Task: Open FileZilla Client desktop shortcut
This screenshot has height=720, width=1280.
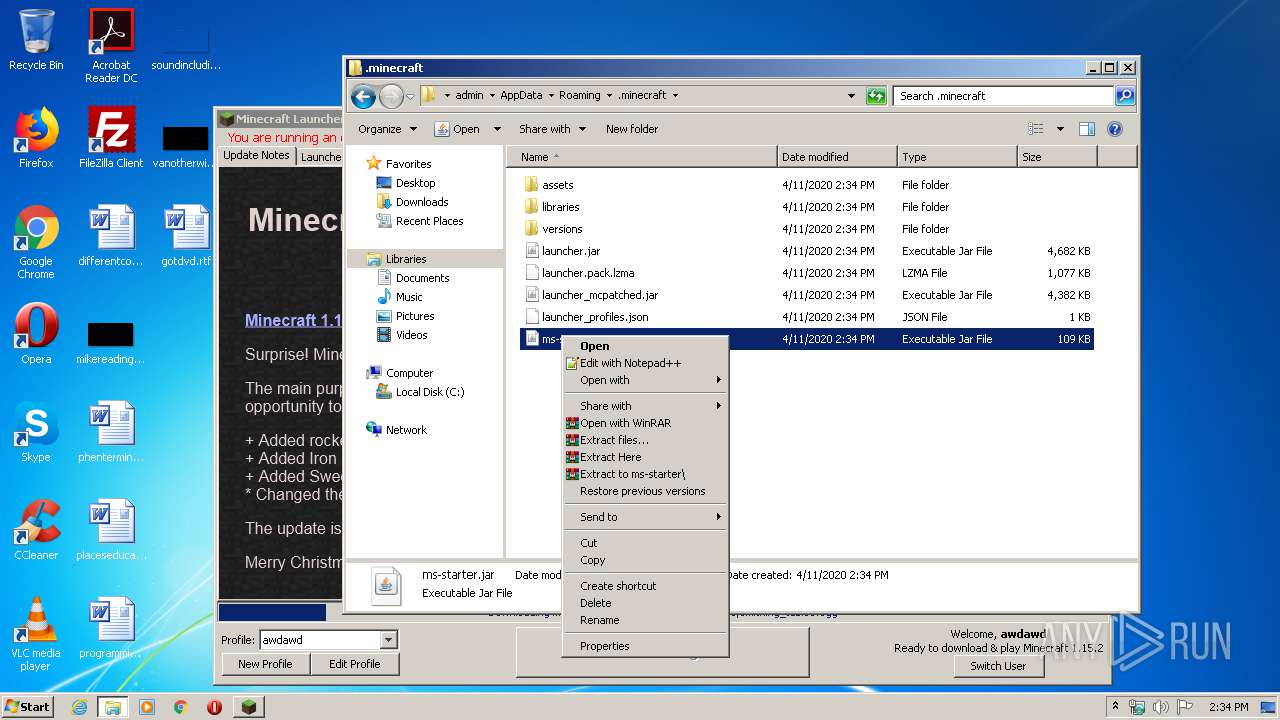Action: tap(111, 138)
